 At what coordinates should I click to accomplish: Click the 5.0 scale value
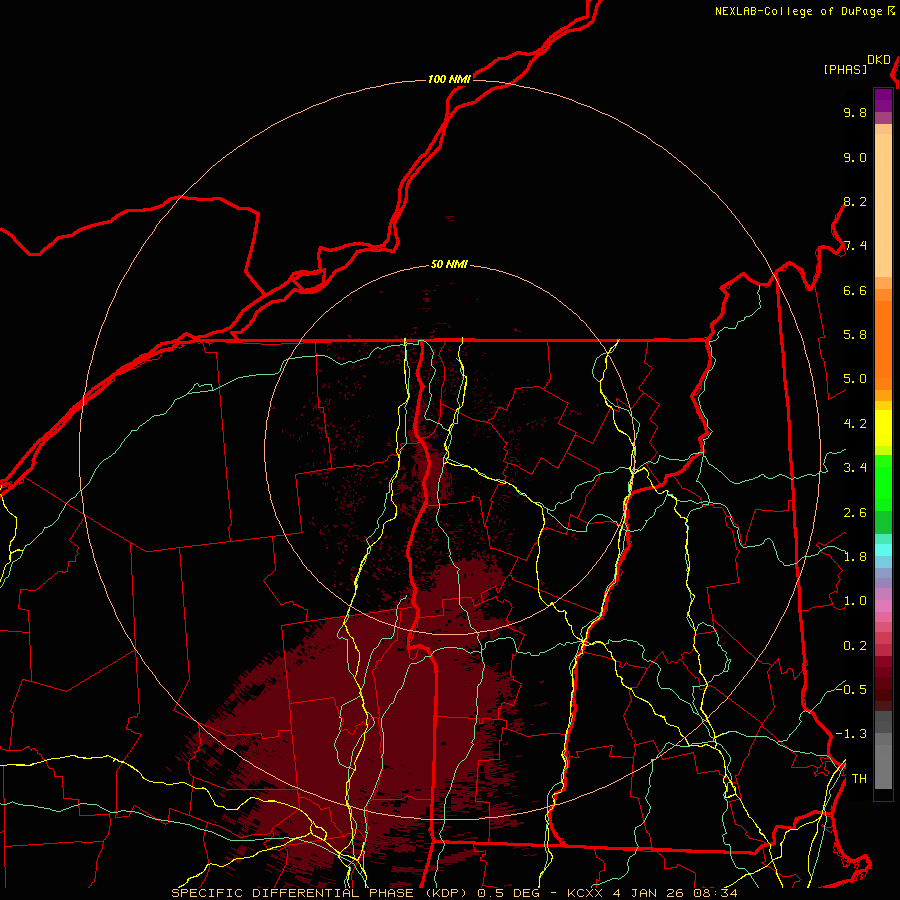click(x=855, y=379)
